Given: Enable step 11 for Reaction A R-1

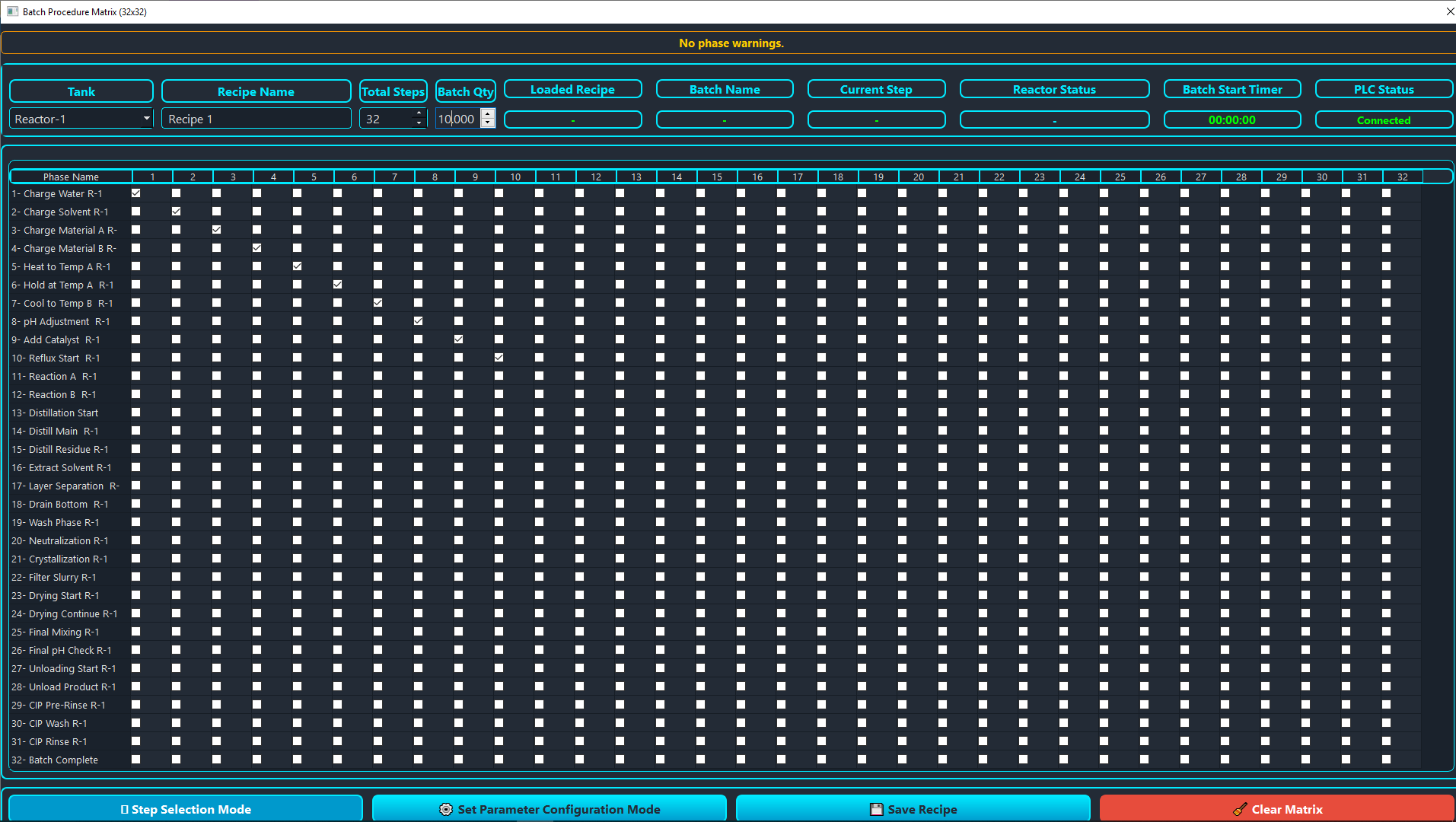Looking at the screenshot, I should pyautogui.click(x=539, y=375).
